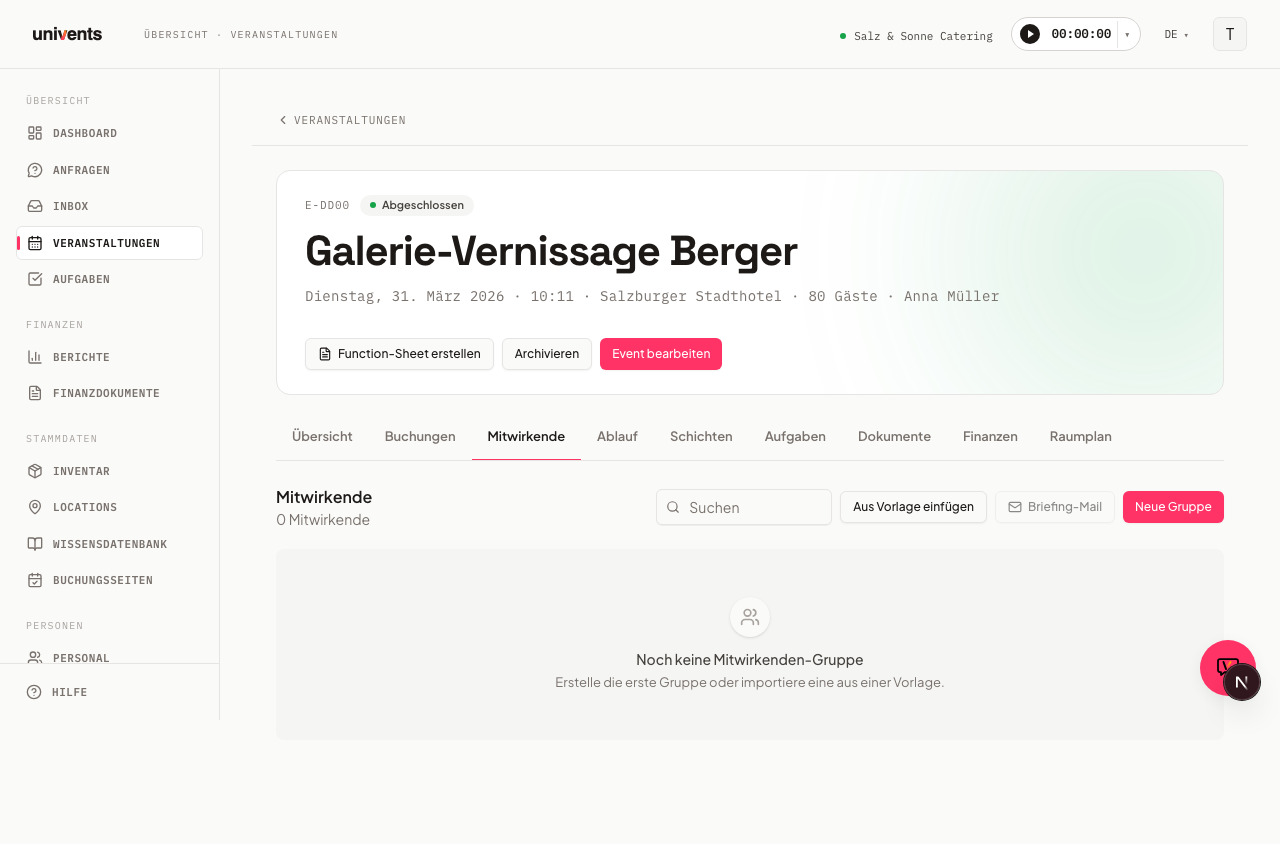
Task: Switch to the Aufgaben tab
Action: (x=795, y=437)
